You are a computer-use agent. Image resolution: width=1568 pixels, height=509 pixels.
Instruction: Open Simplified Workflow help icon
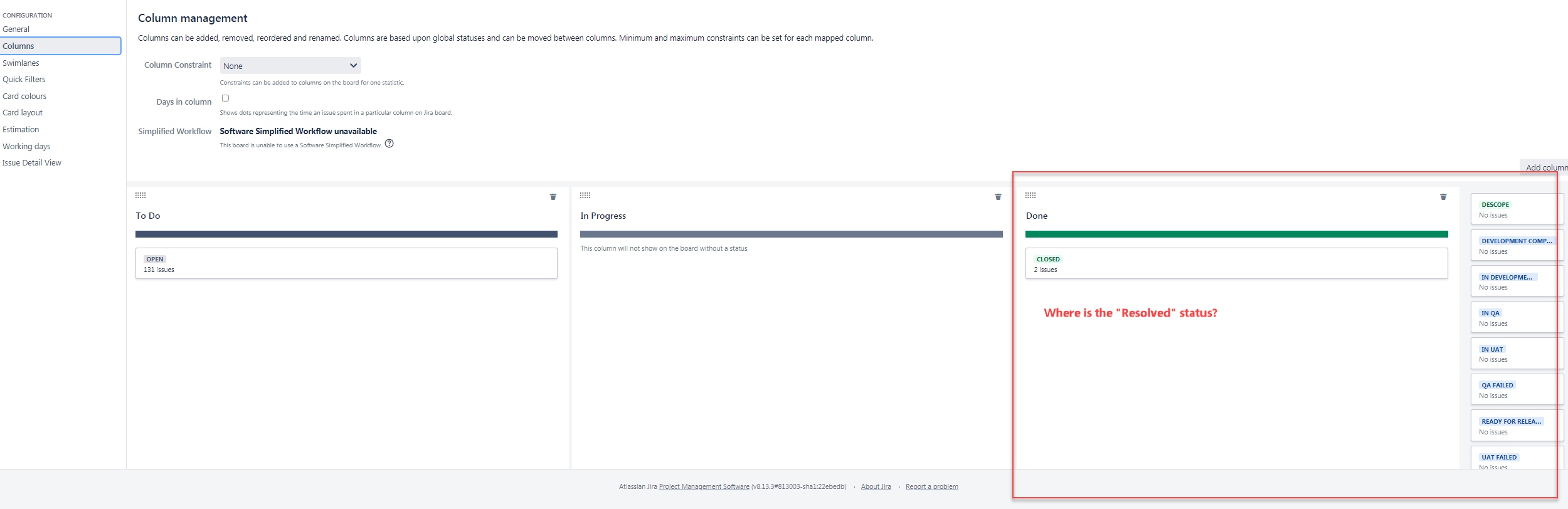389,144
